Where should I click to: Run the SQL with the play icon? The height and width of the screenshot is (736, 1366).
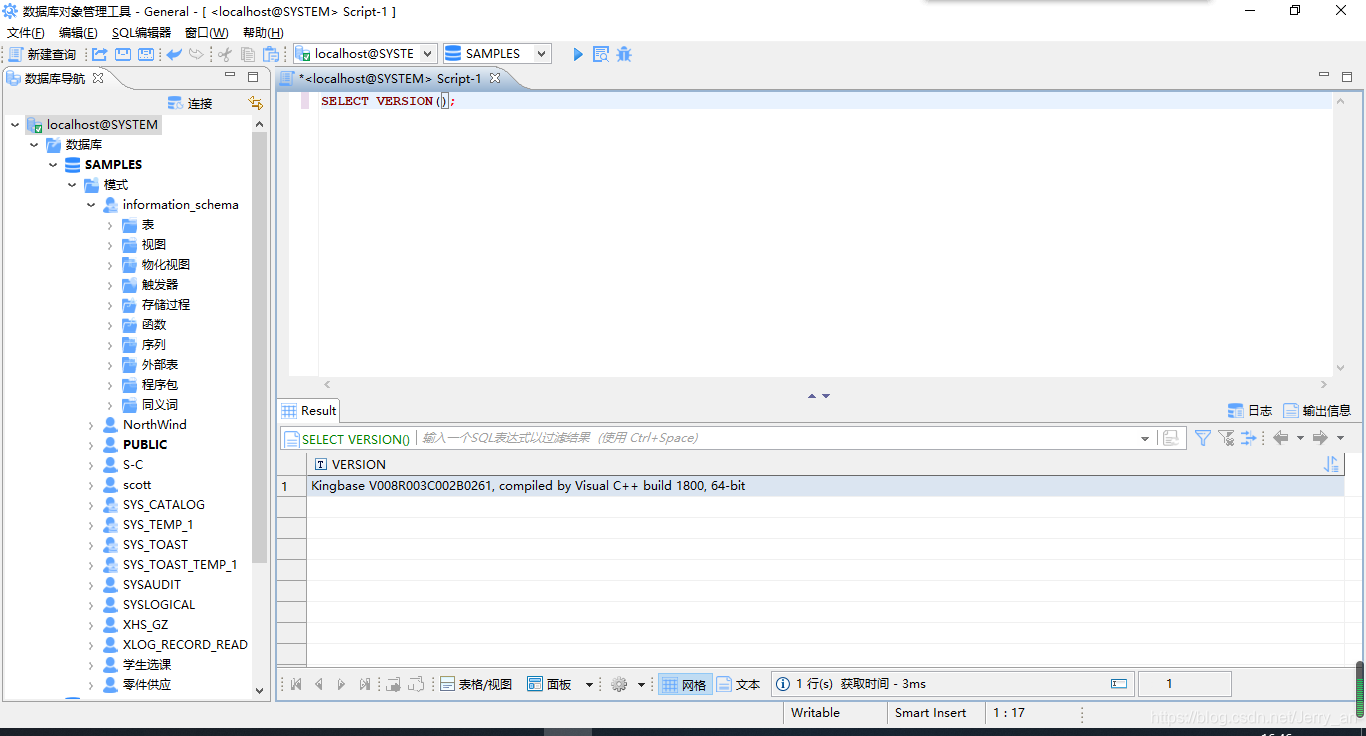(578, 54)
